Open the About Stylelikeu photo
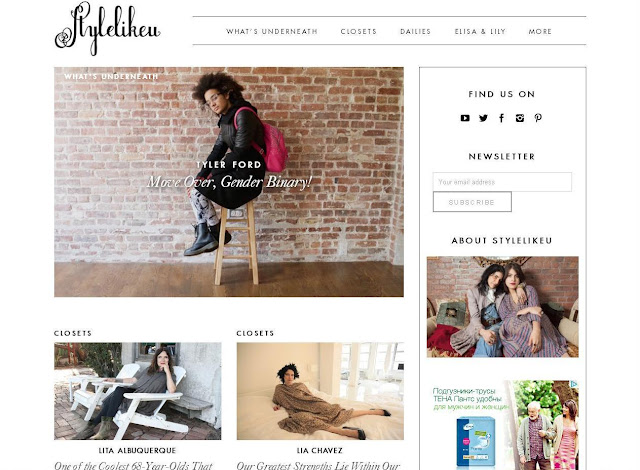640x470 pixels. click(x=502, y=307)
